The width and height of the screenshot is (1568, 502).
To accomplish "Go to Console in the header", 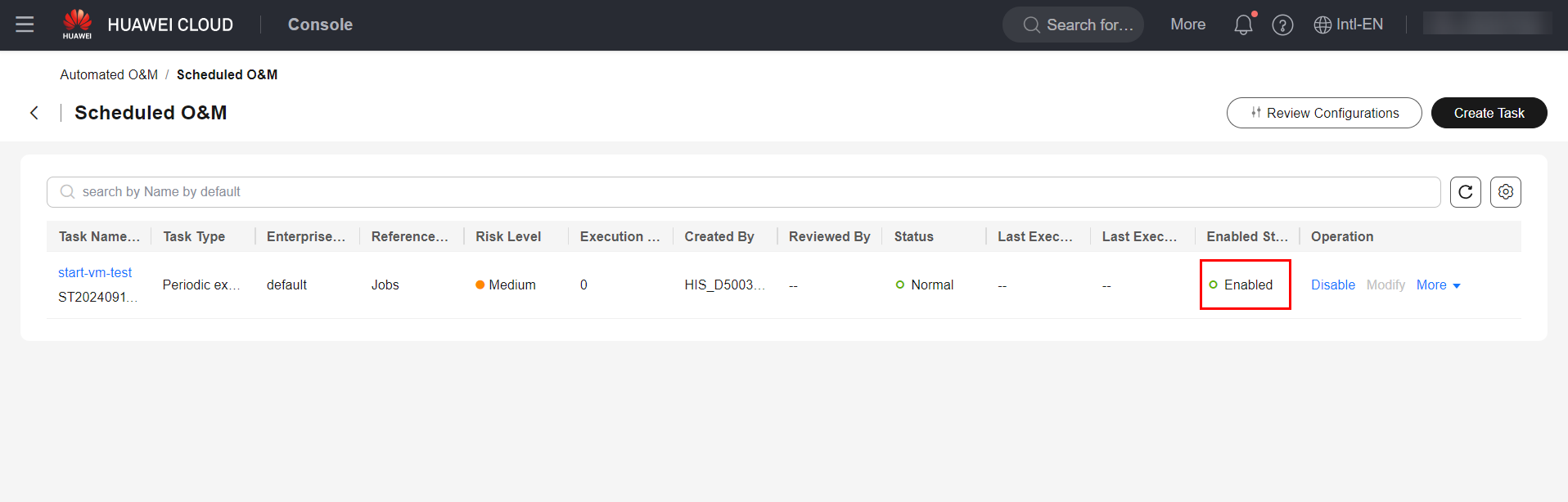I will pyautogui.click(x=320, y=25).
